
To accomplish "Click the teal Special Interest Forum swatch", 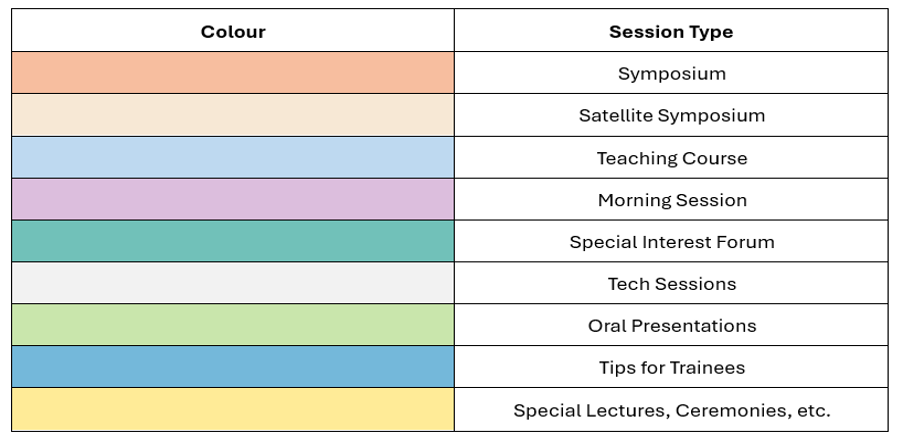I will 233,241.
